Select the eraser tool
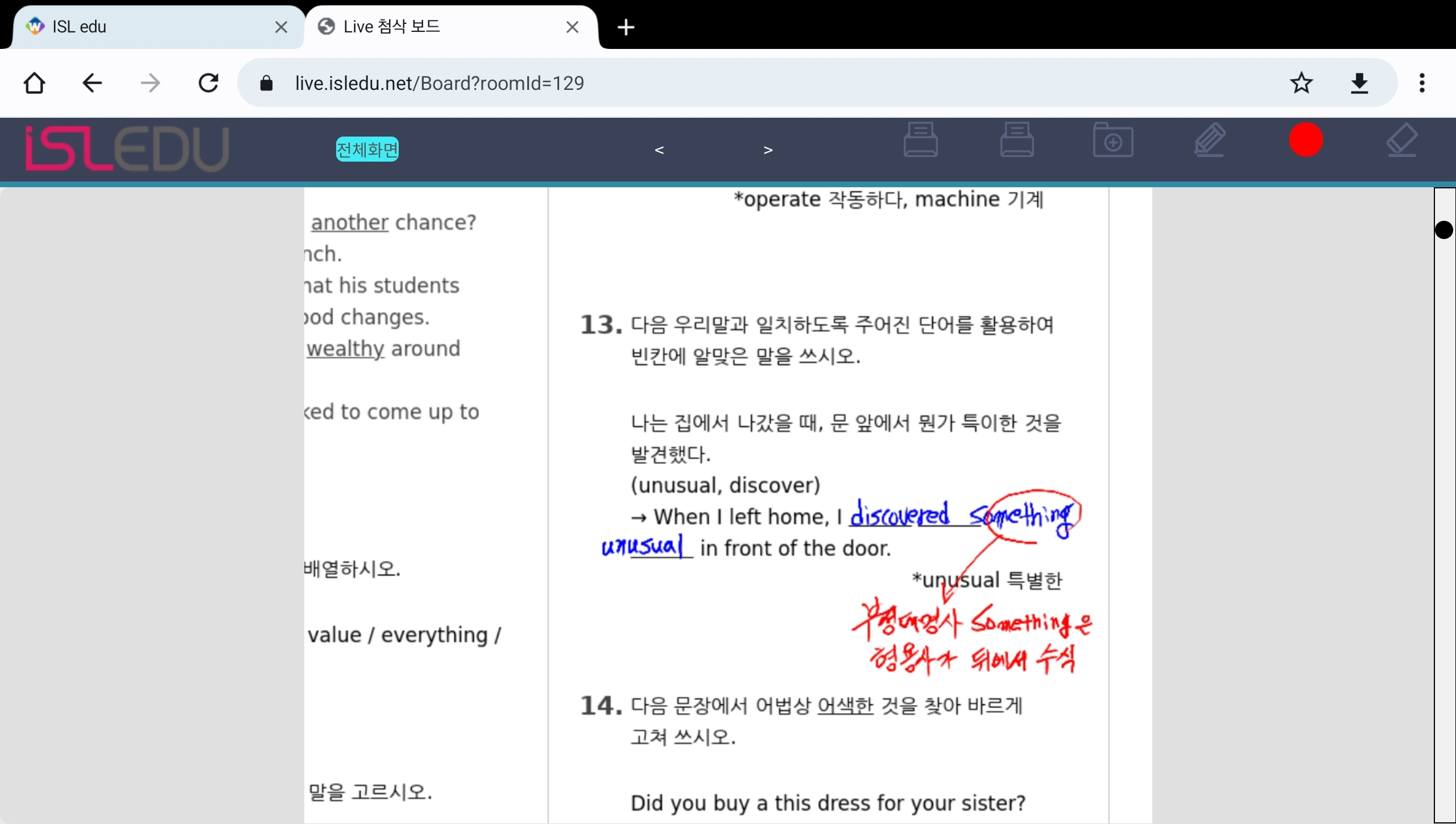 tap(1401, 140)
